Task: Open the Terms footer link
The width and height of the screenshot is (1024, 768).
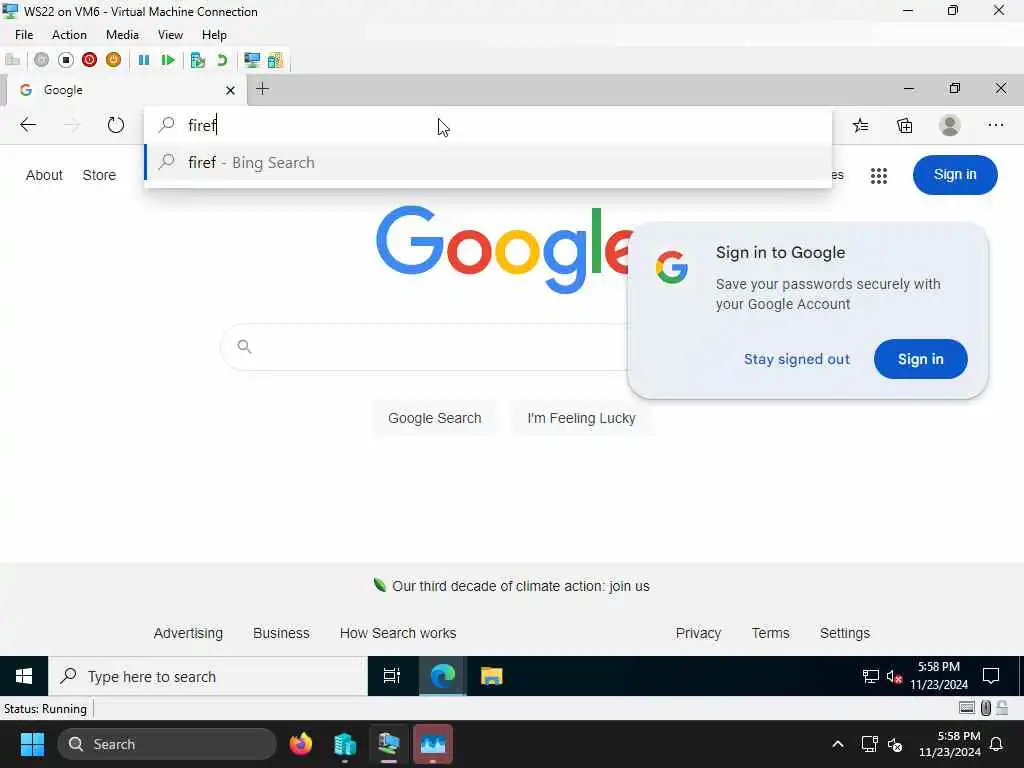Action: point(770,633)
